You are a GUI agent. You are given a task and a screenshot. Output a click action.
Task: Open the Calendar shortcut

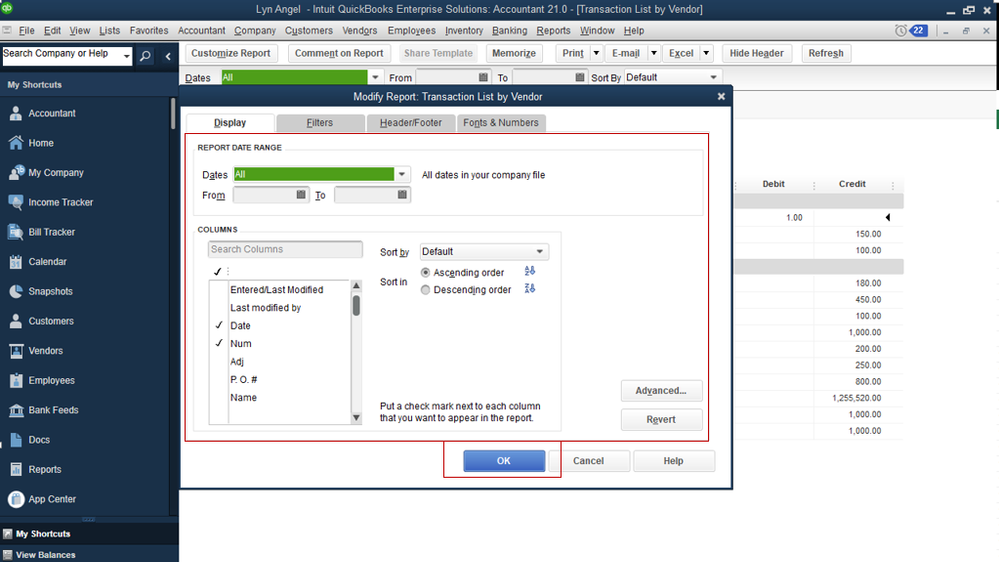pos(47,262)
